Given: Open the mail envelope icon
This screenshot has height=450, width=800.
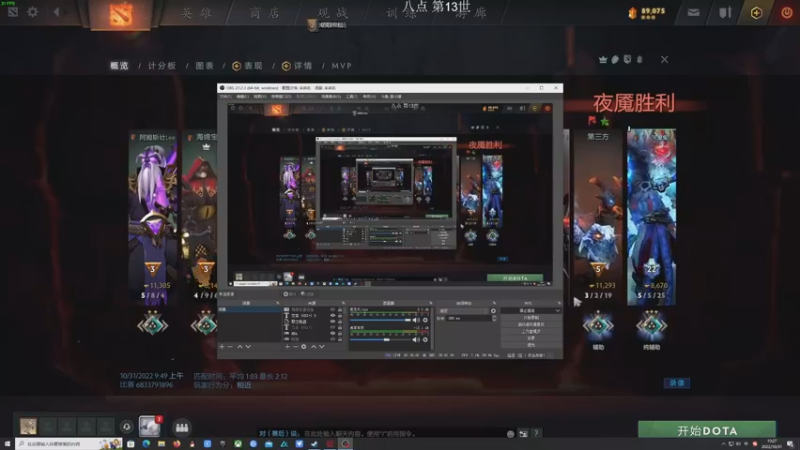Looking at the screenshot, I should pyautogui.click(x=693, y=12).
